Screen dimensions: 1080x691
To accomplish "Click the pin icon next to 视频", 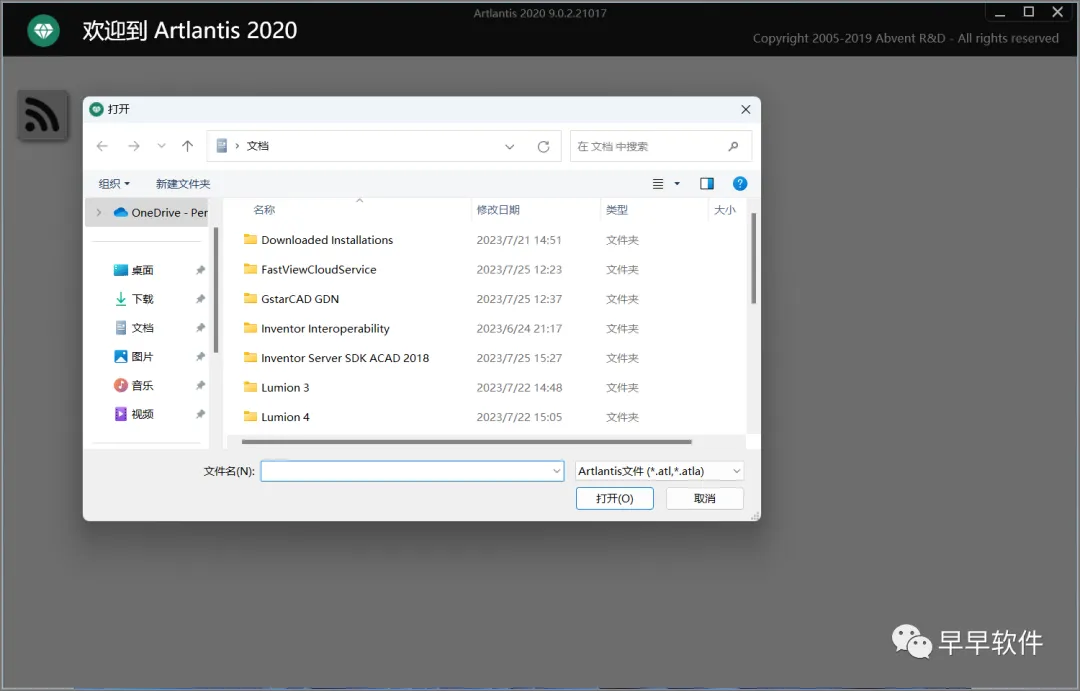I will (200, 414).
